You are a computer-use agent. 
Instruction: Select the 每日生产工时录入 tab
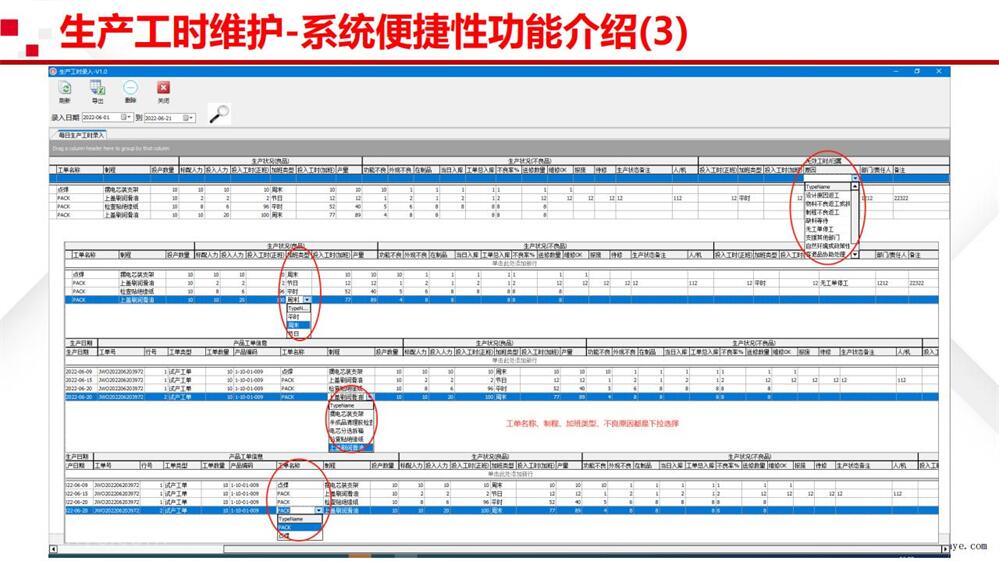click(x=80, y=135)
